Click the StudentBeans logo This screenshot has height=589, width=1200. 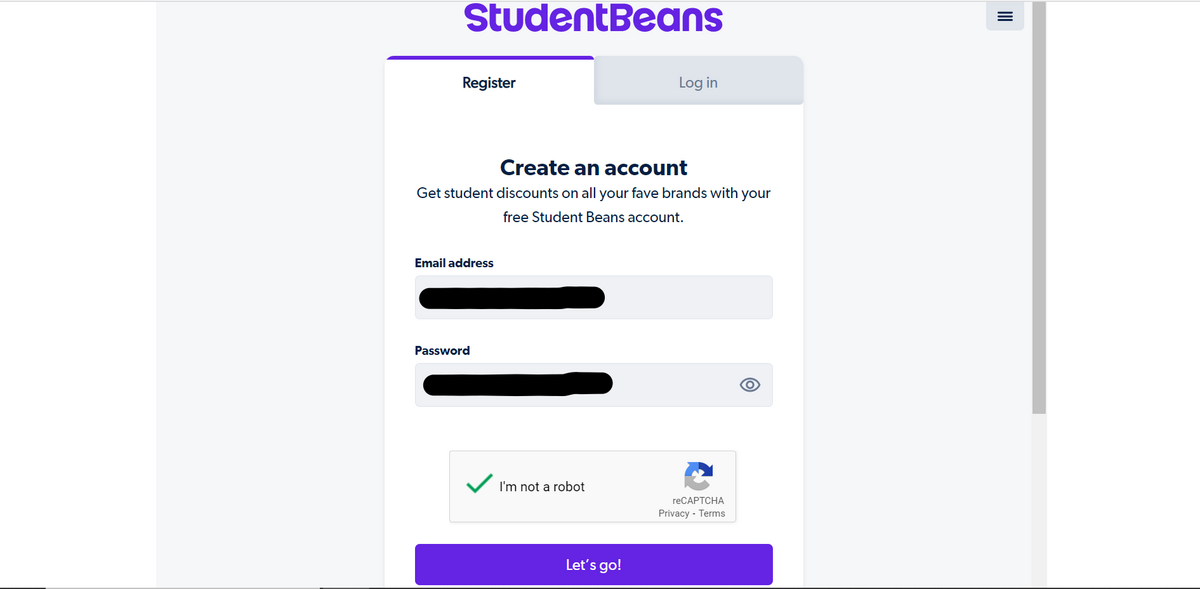point(594,18)
